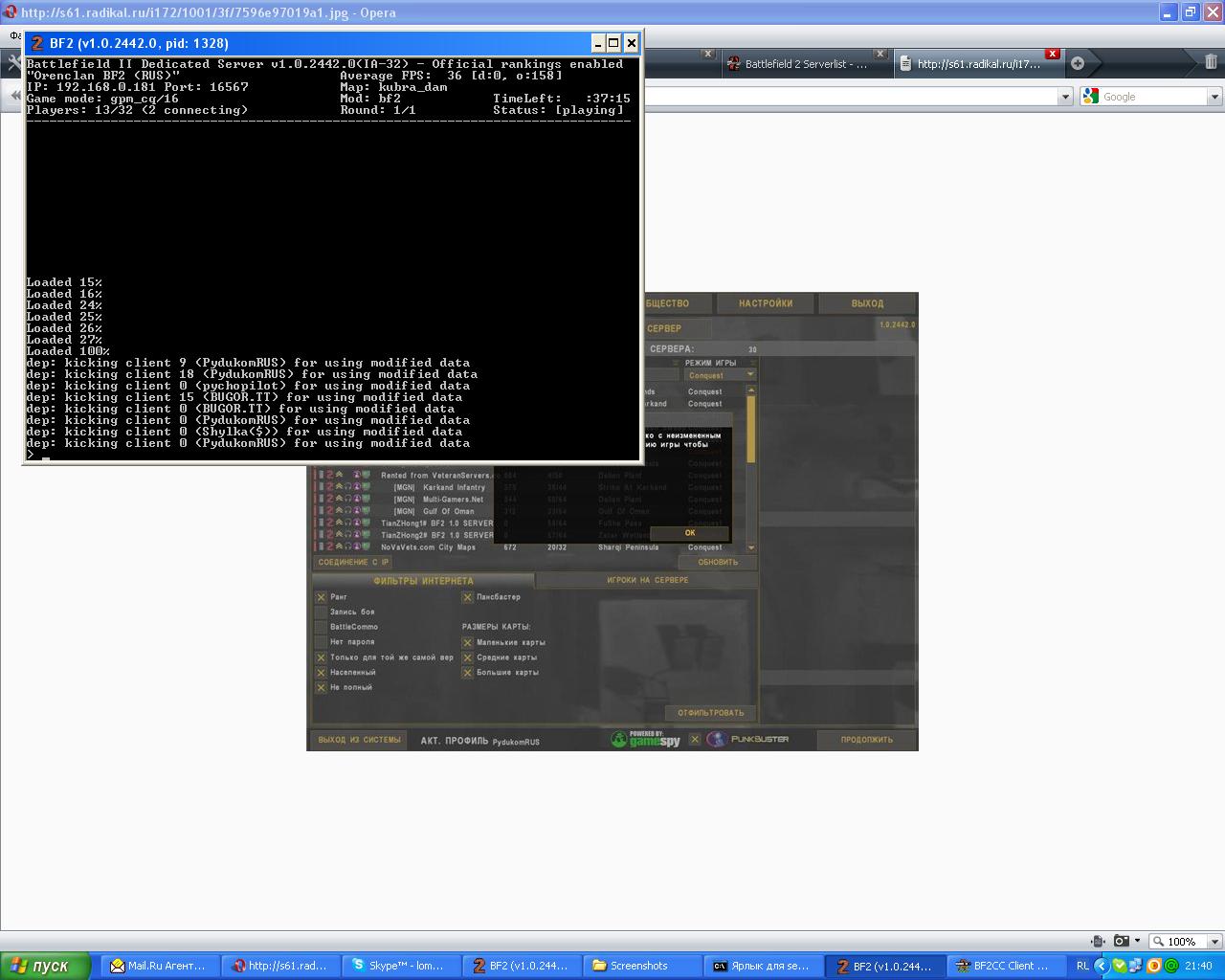The width and height of the screenshot is (1225, 980).
Task: Select the s61.radikal.ru image tab
Action: coord(978,64)
